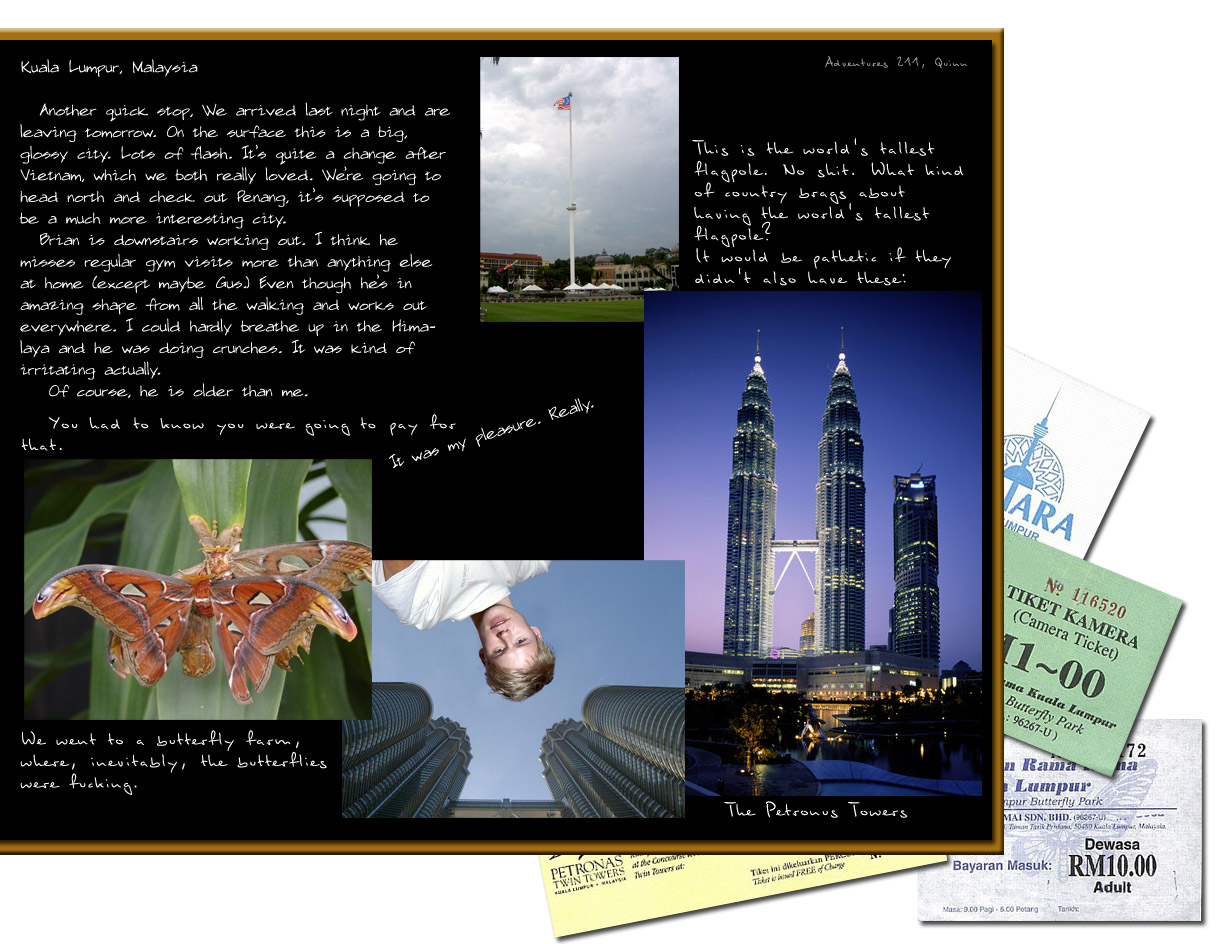This screenshot has height=944, width=1216.
Task: Click "Brian is downstairs working out" line
Action: point(218,241)
